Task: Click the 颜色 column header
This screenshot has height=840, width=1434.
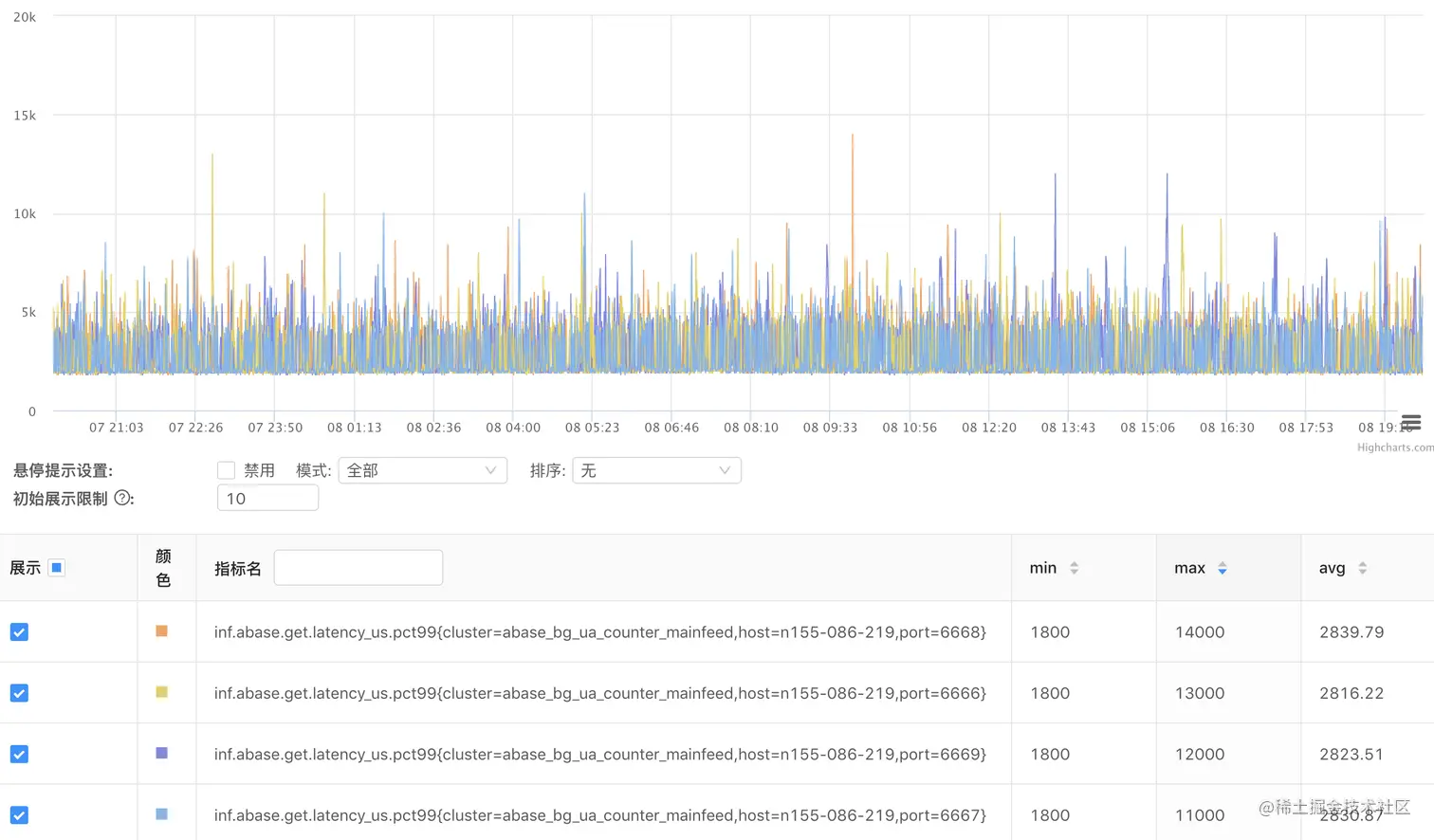Action: [x=163, y=568]
